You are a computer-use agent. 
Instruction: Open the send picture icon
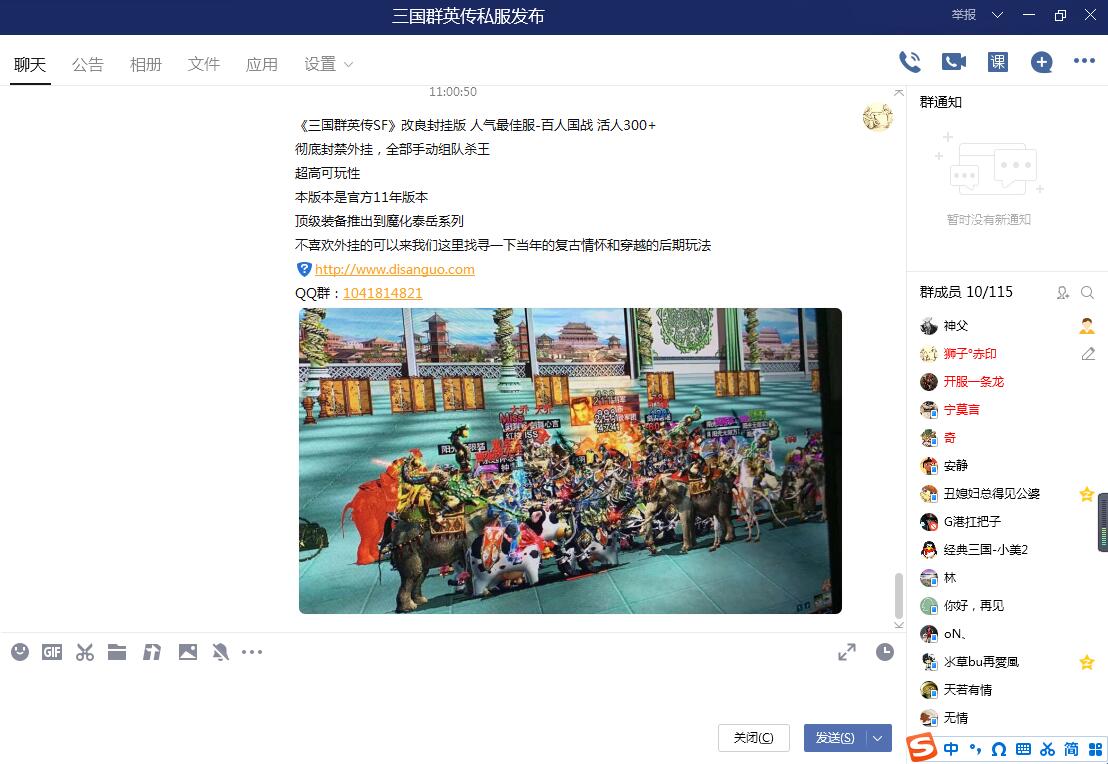[188, 652]
